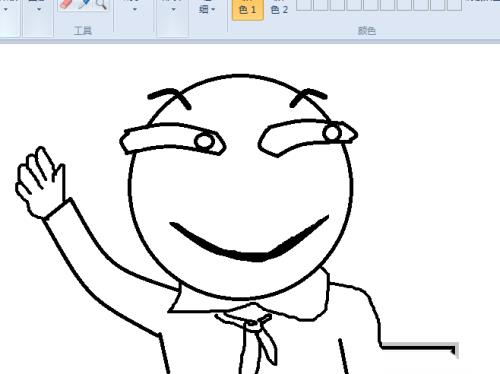
Task: Open the dropdown arrow at the ribbon's left edge
Action: pyautogui.click(x=6, y=9)
